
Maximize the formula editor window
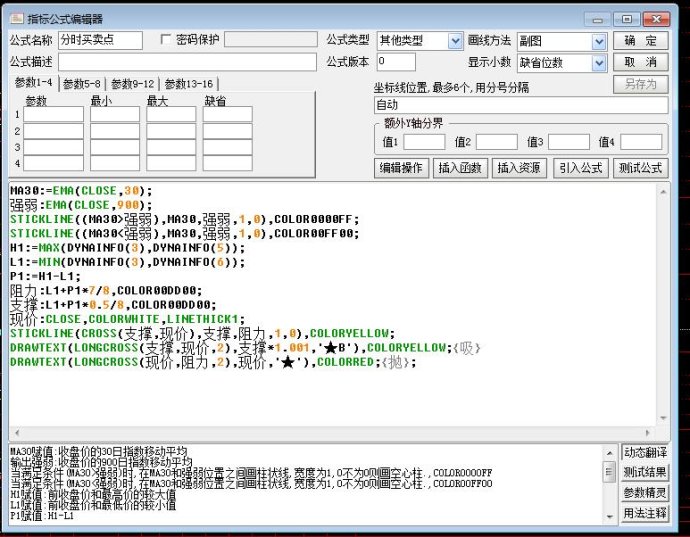[626, 18]
